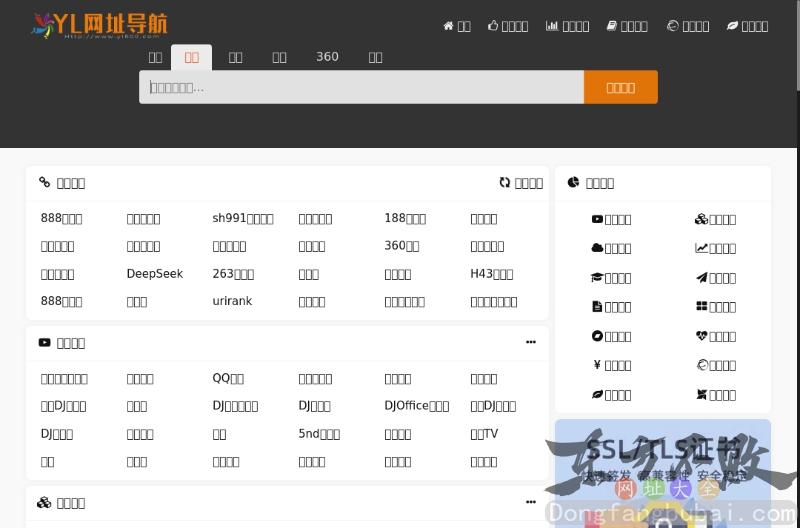Switch to the 360 search tab
Screen dimensions: 800x528
[x=327, y=57]
